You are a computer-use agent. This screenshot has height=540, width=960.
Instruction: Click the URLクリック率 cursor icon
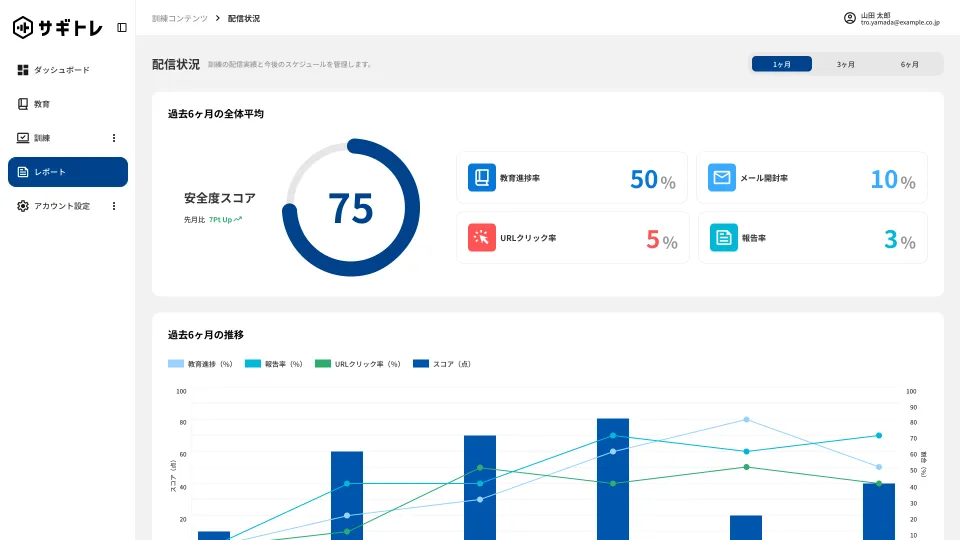482,238
